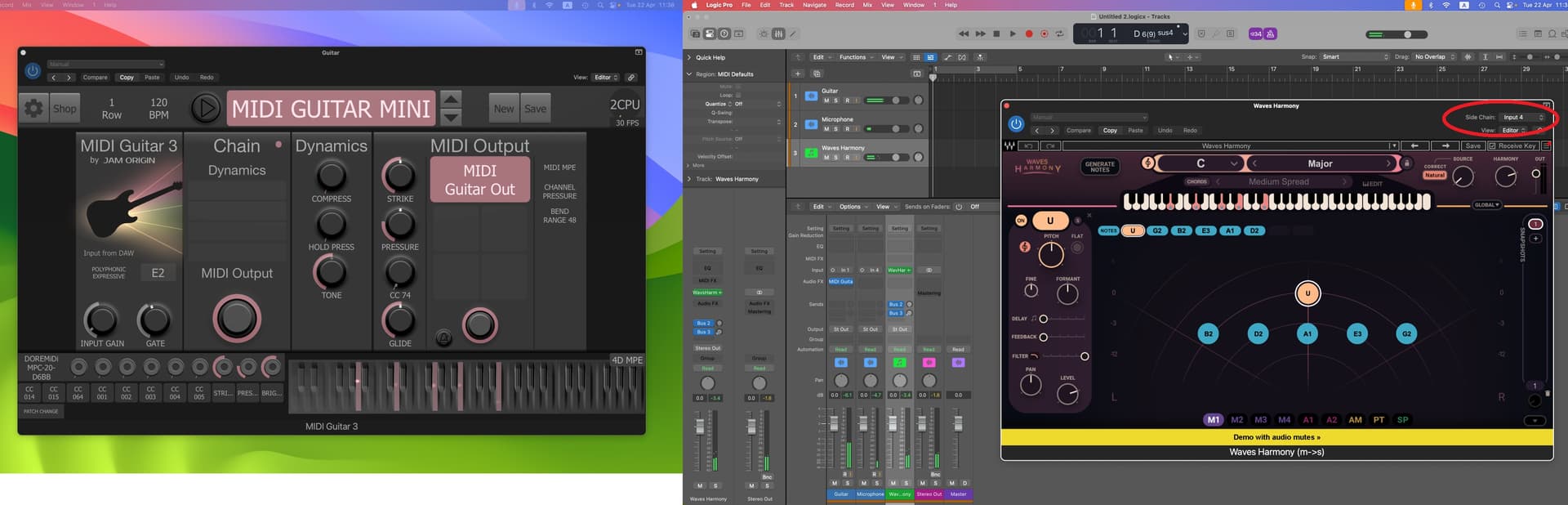Image resolution: width=1568 pixels, height=505 pixels.
Task: Toggle Catch Playhead in Tracks menu bar
Action: [x=980, y=57]
